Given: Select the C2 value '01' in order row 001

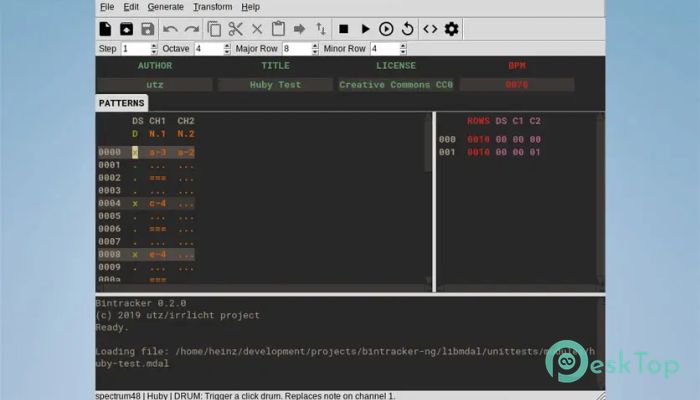Looking at the screenshot, I should pos(535,152).
